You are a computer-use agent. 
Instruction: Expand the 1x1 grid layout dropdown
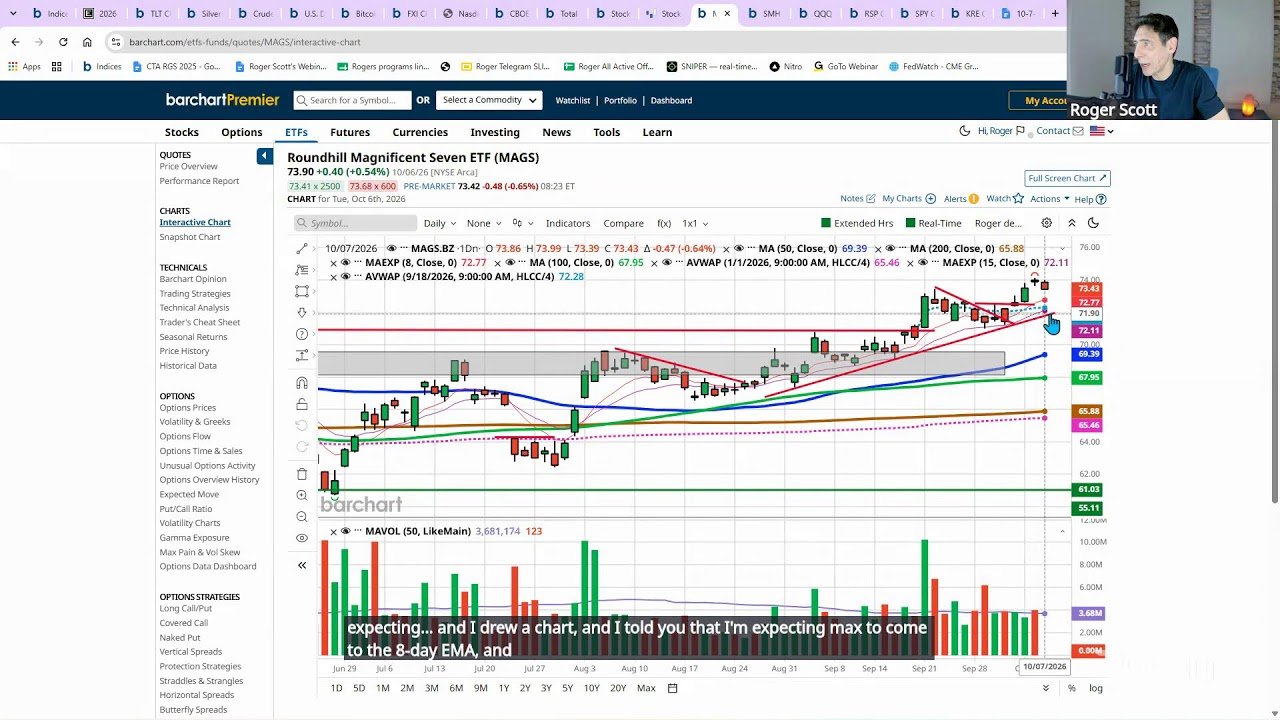coord(695,223)
